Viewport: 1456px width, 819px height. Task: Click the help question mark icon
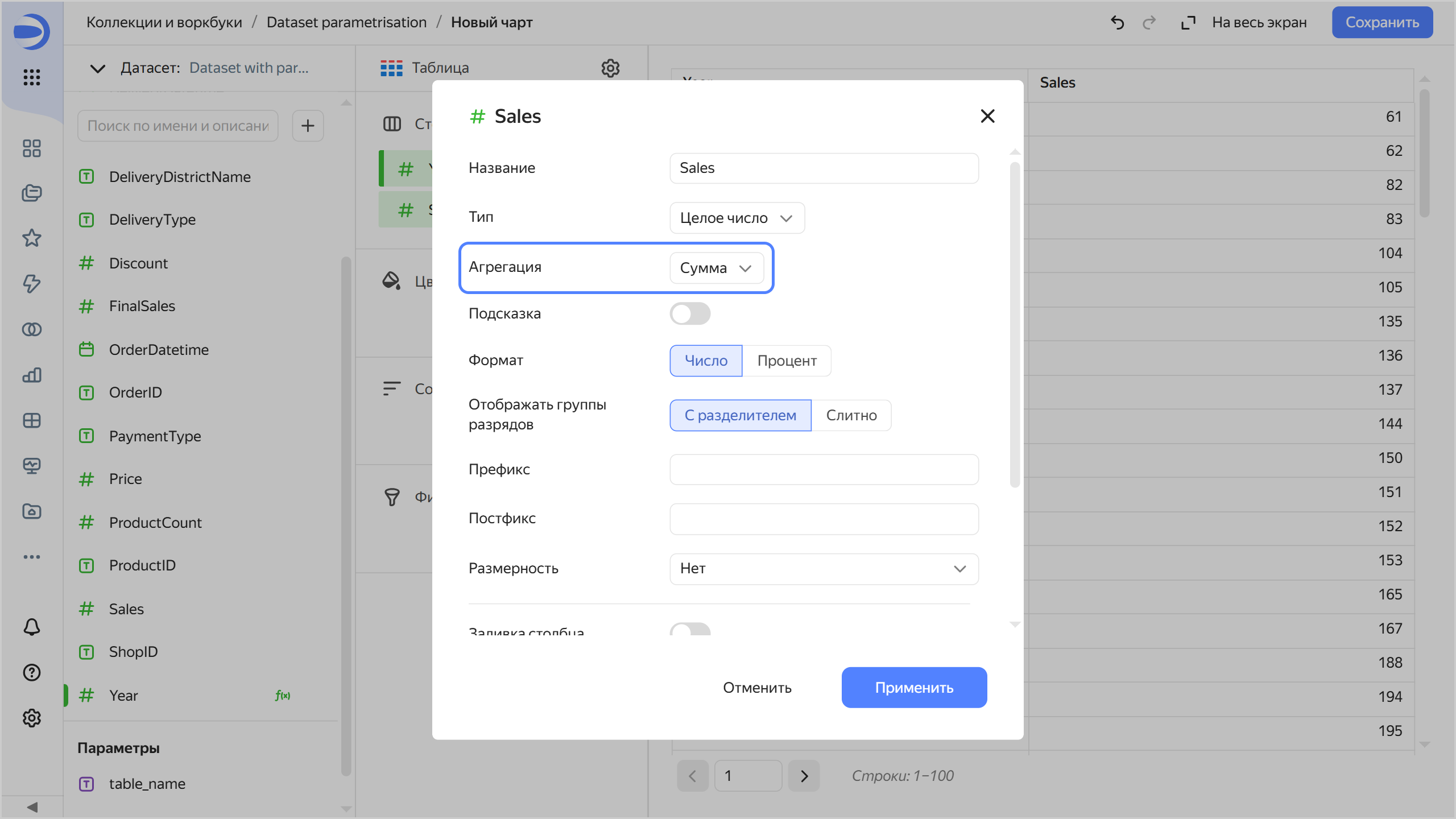pyautogui.click(x=32, y=672)
